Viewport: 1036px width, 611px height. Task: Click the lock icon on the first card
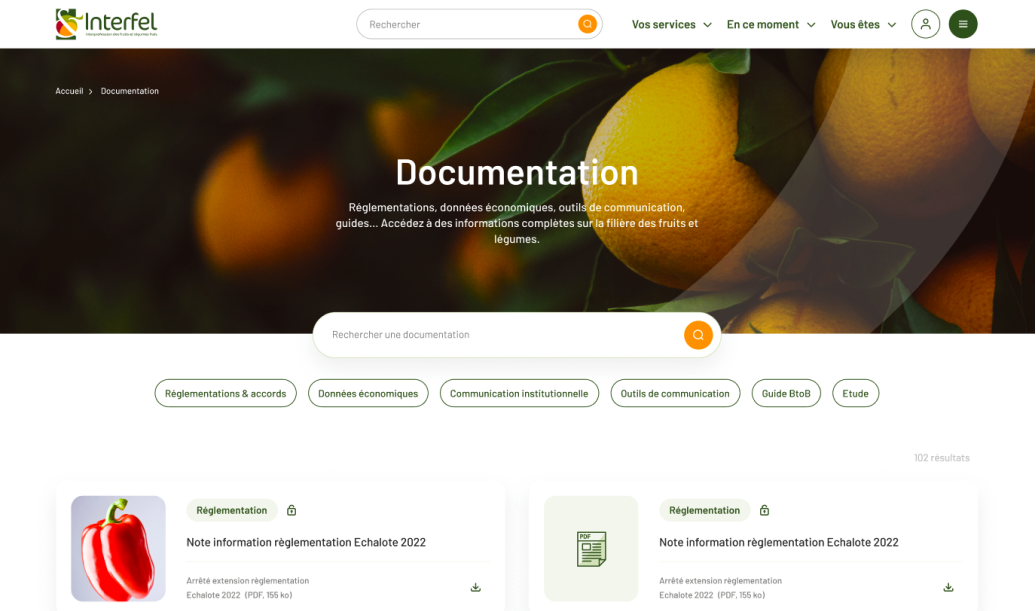291,510
